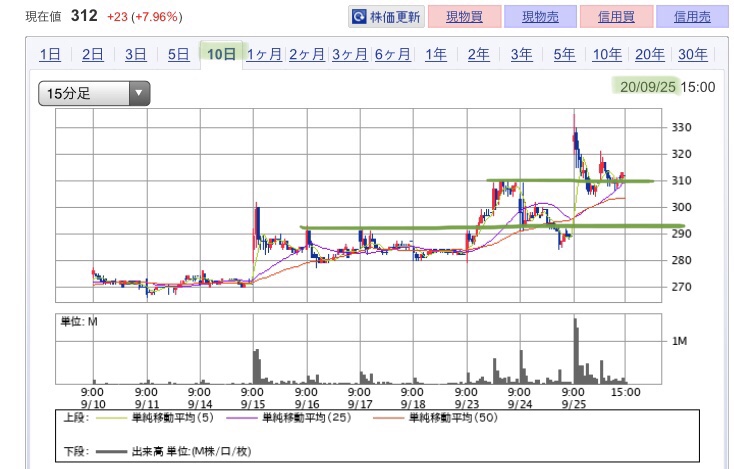Switch chart to 3ヶ月 range
The image size is (734, 469).
click(x=350, y=54)
